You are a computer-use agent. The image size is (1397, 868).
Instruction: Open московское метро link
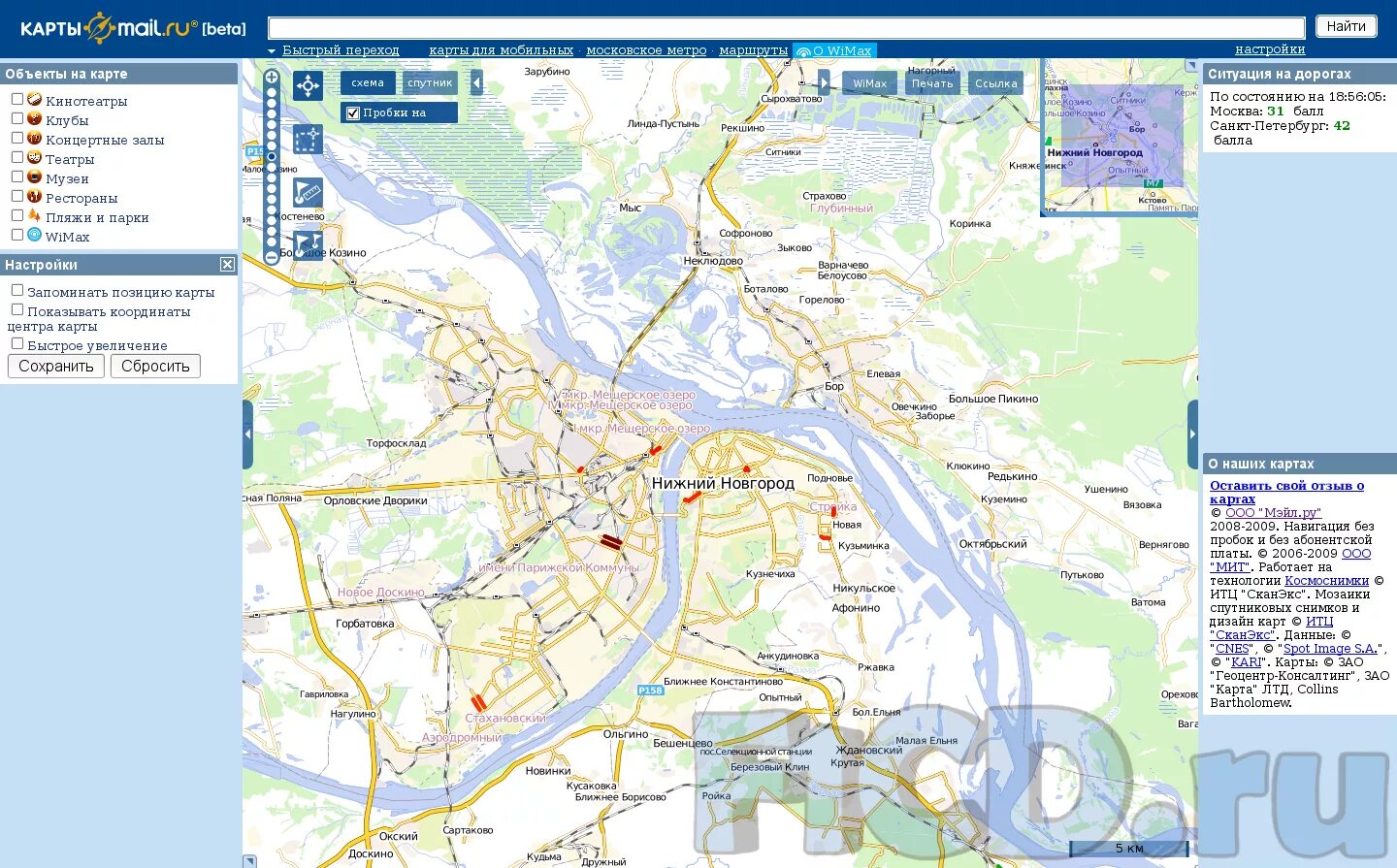click(646, 50)
